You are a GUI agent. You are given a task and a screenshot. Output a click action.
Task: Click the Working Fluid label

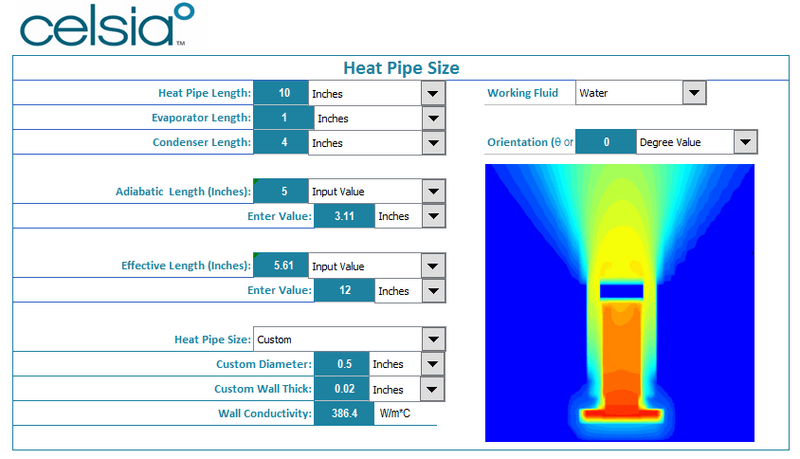point(522,93)
